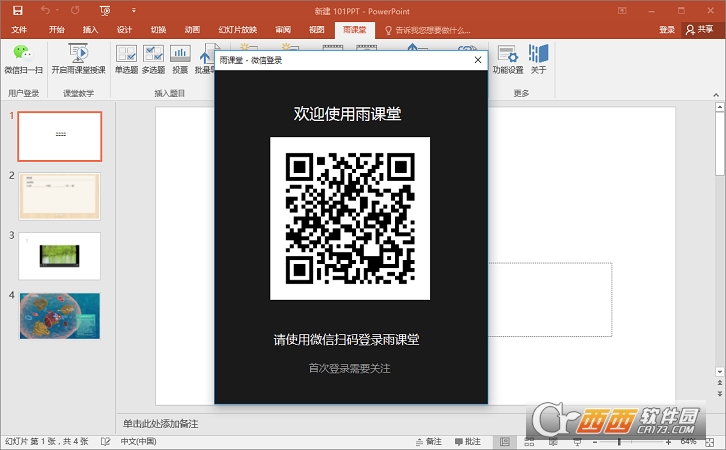Switch to the 设计 ribbon tab
This screenshot has width=726, height=450.
[x=124, y=30]
